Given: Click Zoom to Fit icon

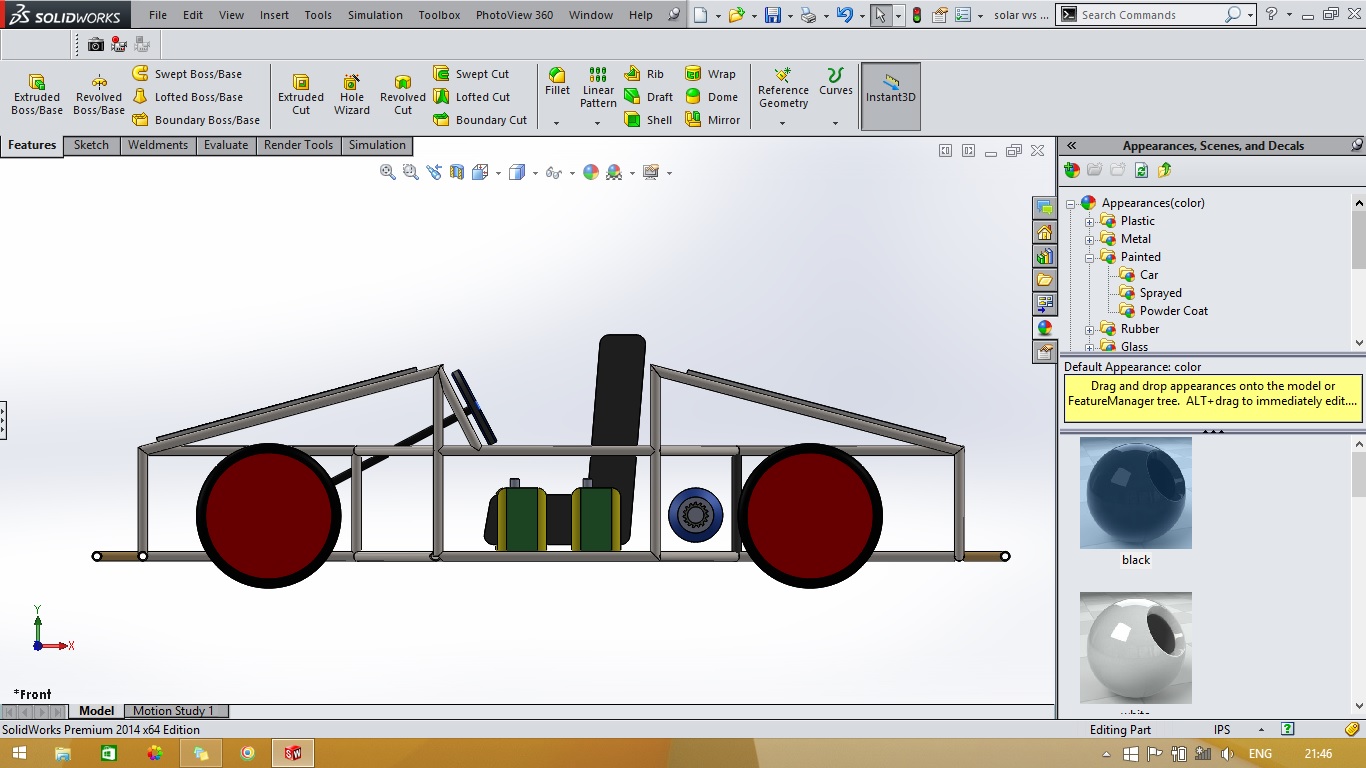Looking at the screenshot, I should [x=388, y=172].
